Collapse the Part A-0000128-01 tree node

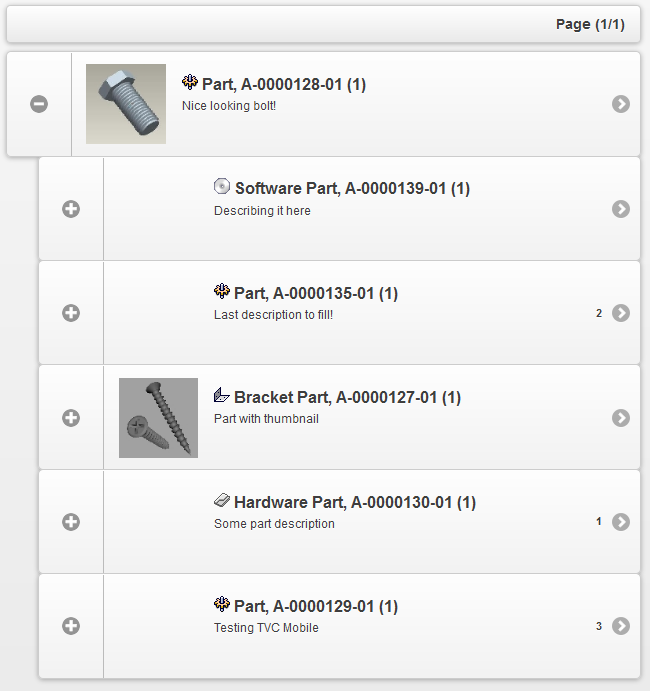[39, 104]
